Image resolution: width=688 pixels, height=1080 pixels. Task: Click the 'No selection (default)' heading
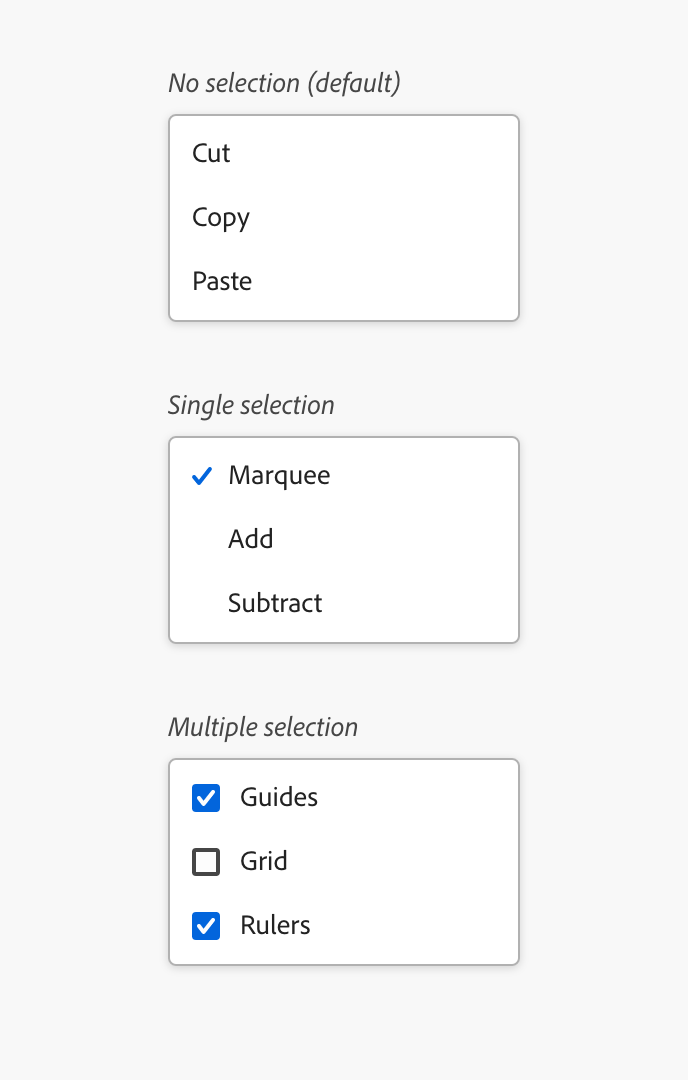tap(284, 83)
